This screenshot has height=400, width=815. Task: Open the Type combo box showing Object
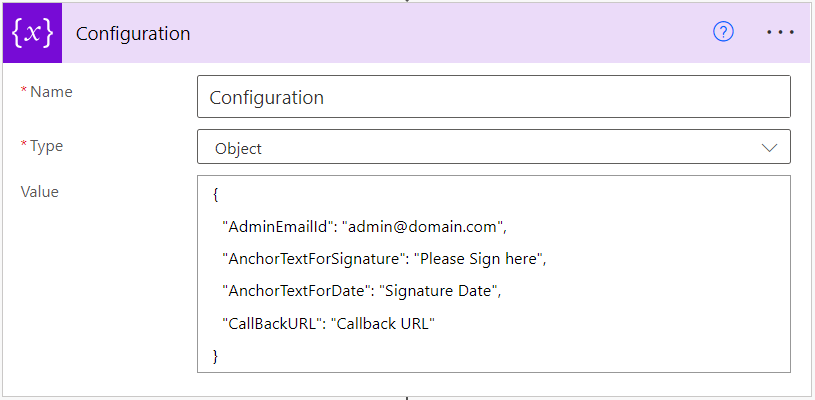pyautogui.click(x=494, y=146)
